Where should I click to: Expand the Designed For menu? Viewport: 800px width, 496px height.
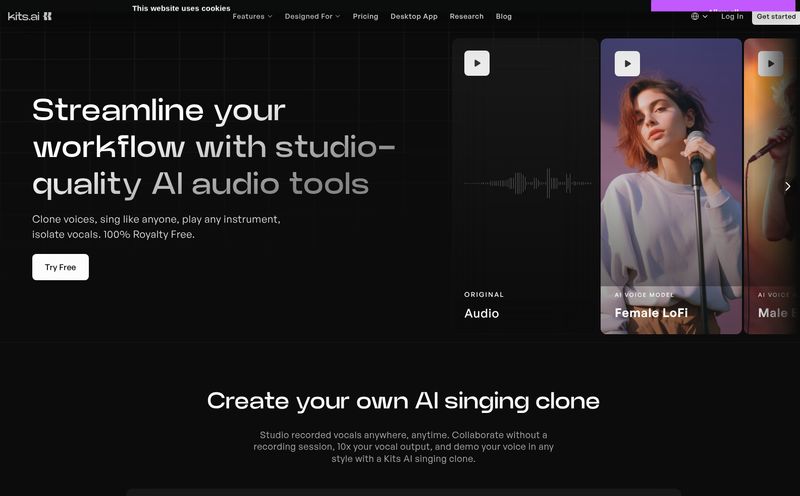(x=312, y=16)
